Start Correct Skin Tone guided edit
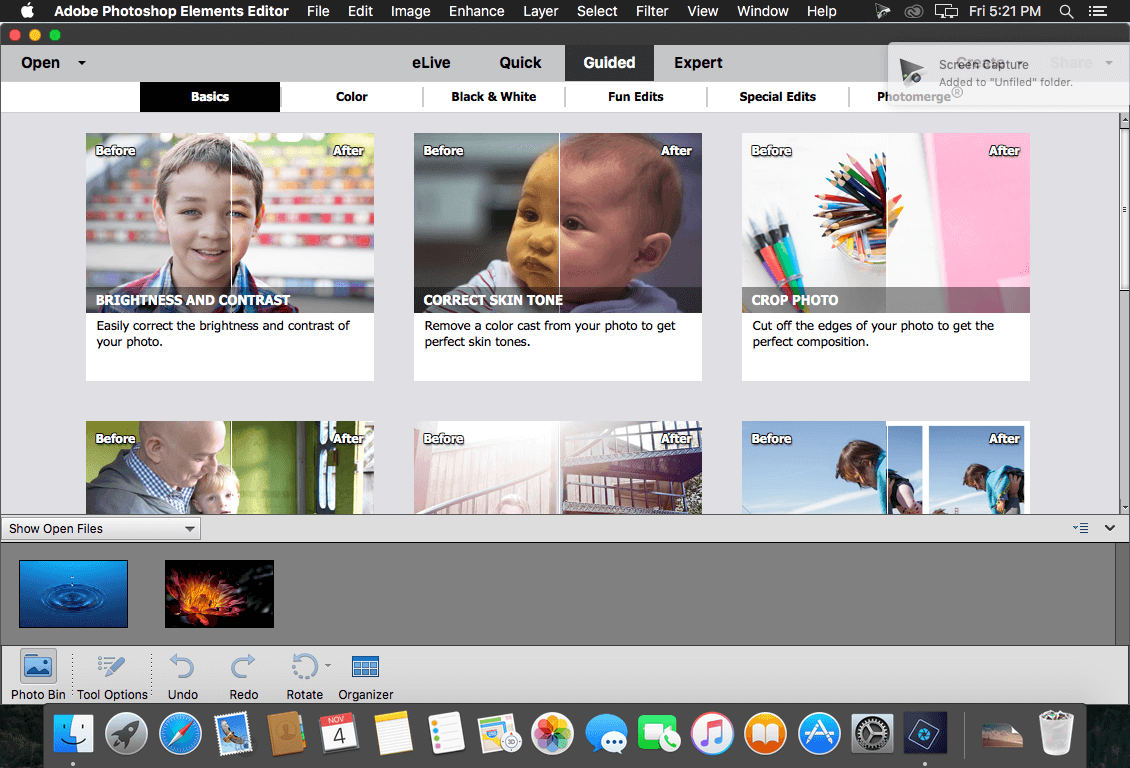 [x=558, y=256]
